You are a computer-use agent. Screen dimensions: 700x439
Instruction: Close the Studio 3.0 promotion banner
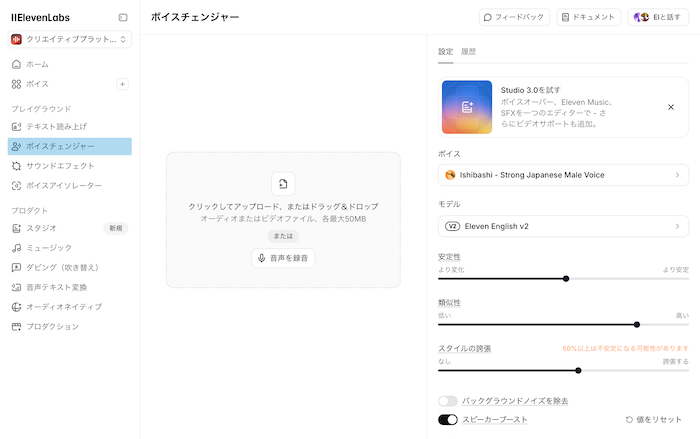pyautogui.click(x=670, y=107)
